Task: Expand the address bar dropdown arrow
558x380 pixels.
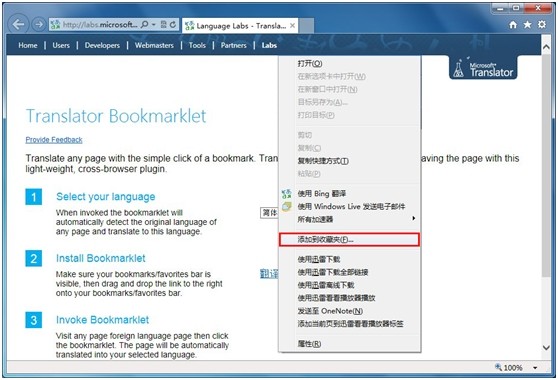Action: (154, 25)
